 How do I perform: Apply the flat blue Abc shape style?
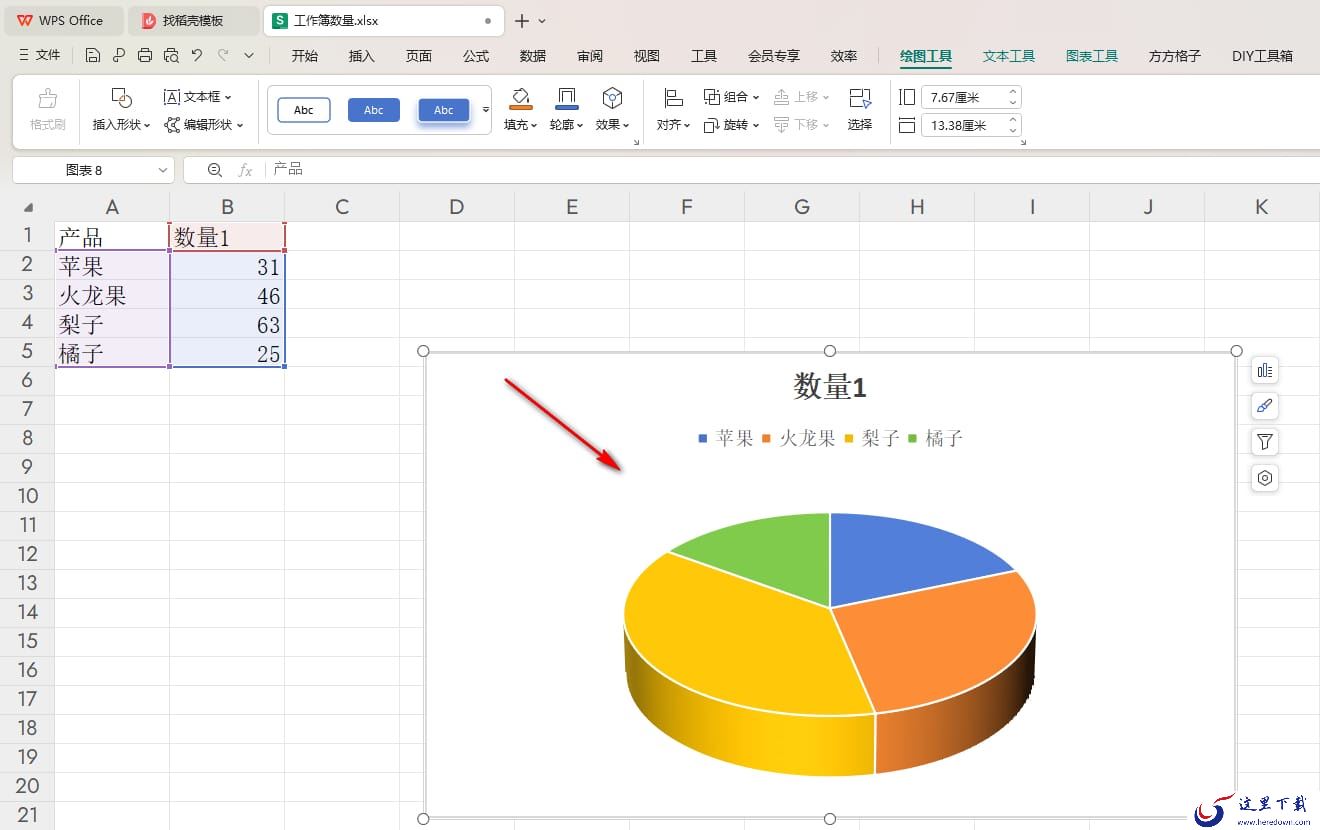pyautogui.click(x=374, y=110)
